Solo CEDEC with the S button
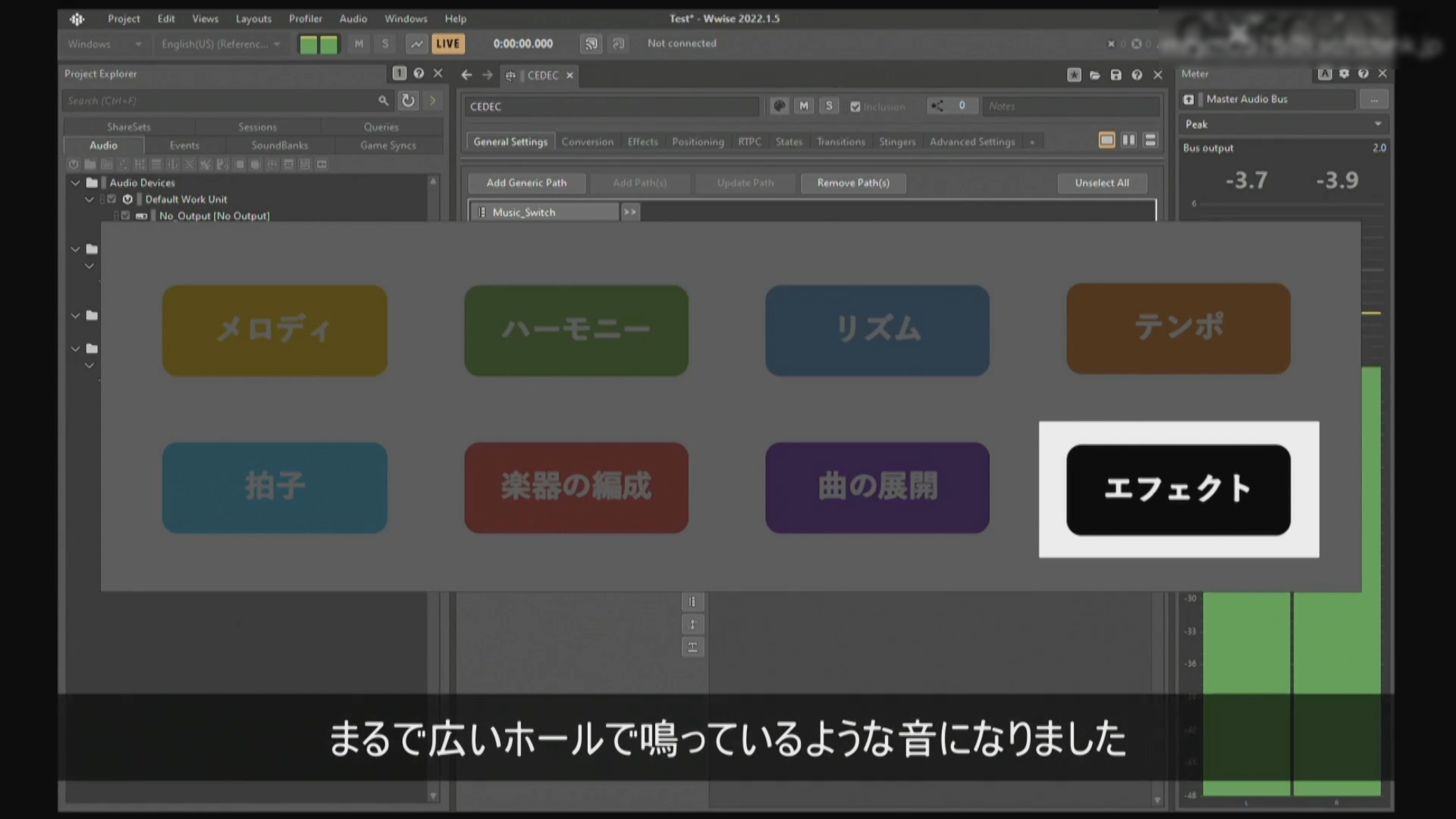This screenshot has height=819, width=1456. coord(829,106)
